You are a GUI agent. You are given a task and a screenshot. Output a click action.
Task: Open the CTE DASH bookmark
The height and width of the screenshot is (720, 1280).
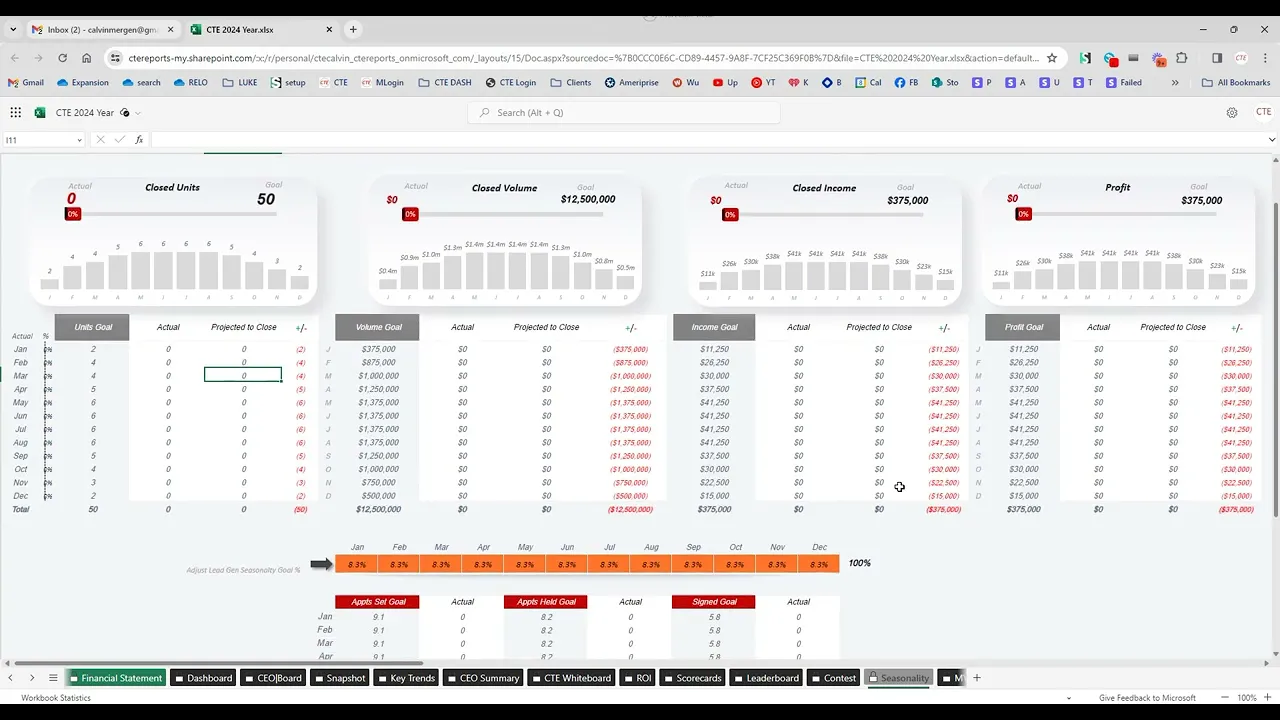tap(445, 83)
